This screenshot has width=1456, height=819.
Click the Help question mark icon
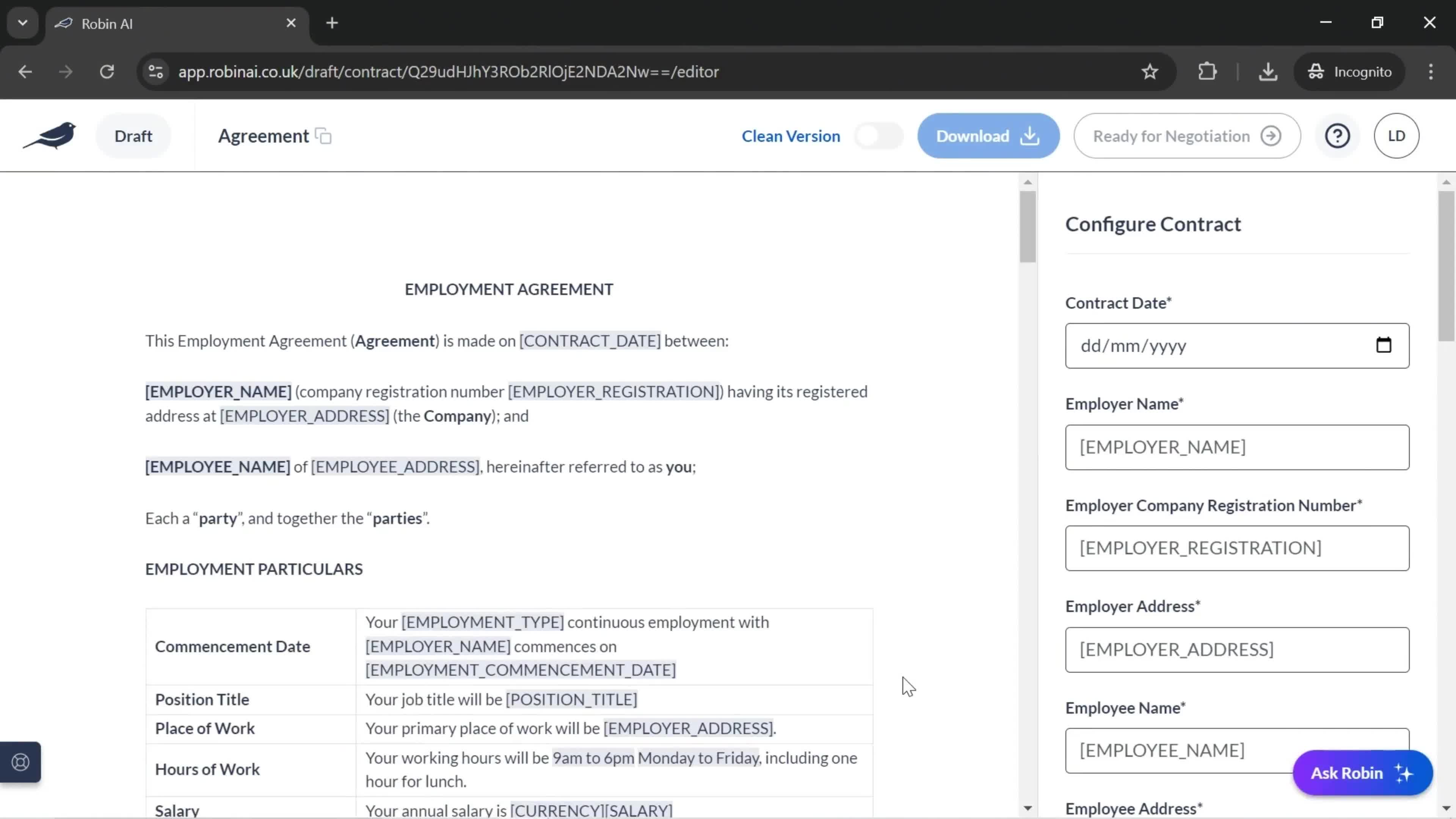click(1339, 135)
